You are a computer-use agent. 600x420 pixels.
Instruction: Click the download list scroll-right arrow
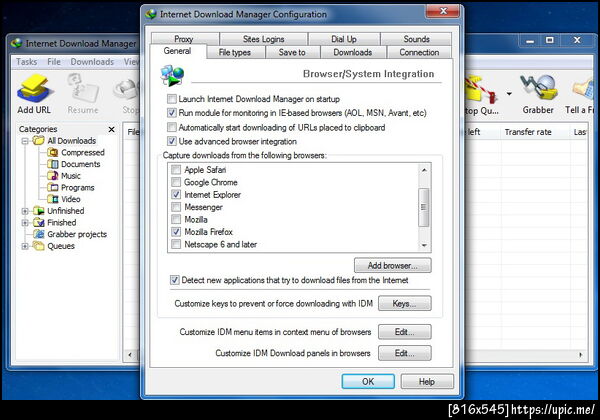click(581, 355)
